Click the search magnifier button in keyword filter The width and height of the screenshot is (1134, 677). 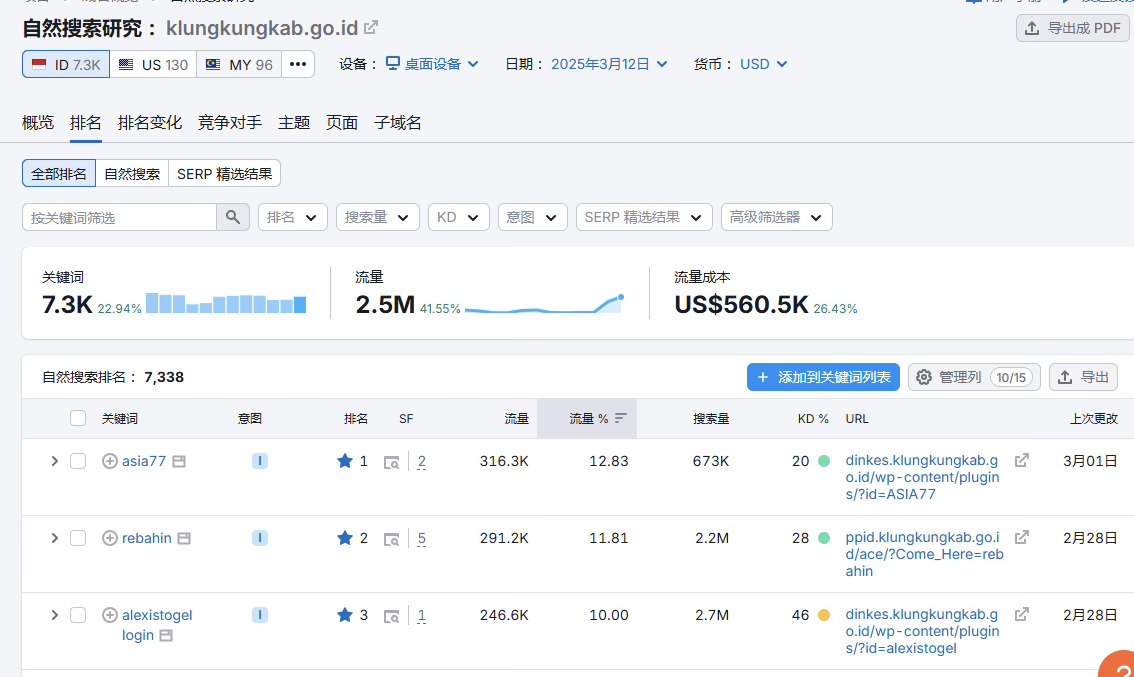233,217
